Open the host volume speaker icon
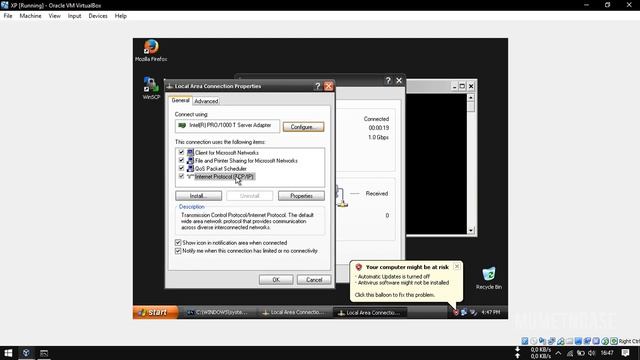Image resolution: width=640 pixels, height=360 pixels. pyautogui.click(x=591, y=353)
